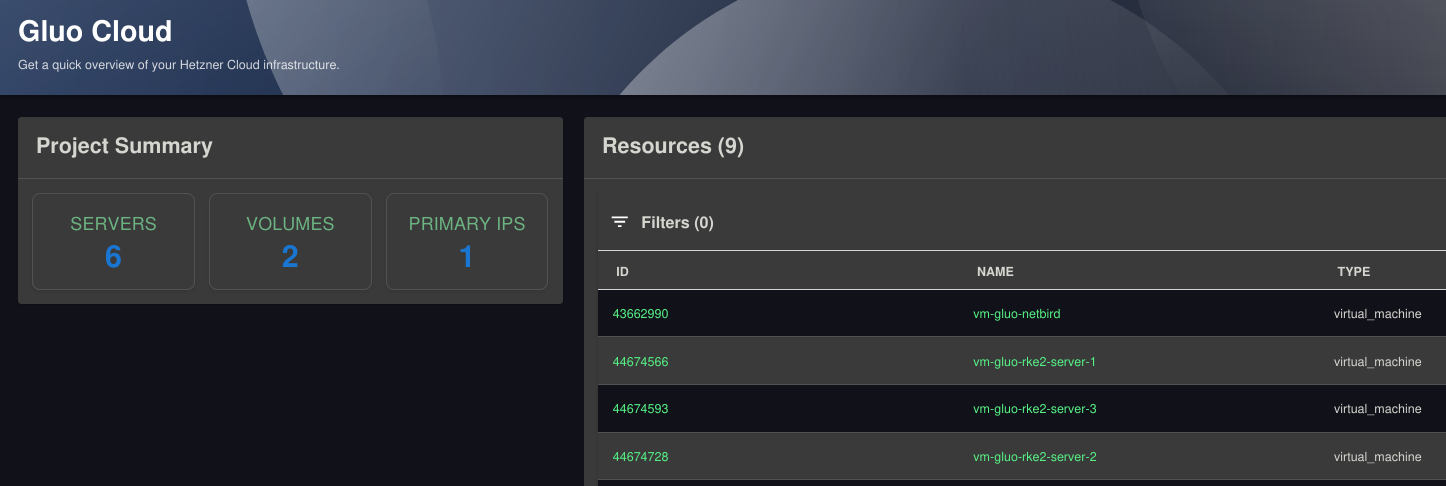Open resource ID 43662990
The height and width of the screenshot is (486, 1446).
[x=640, y=314]
